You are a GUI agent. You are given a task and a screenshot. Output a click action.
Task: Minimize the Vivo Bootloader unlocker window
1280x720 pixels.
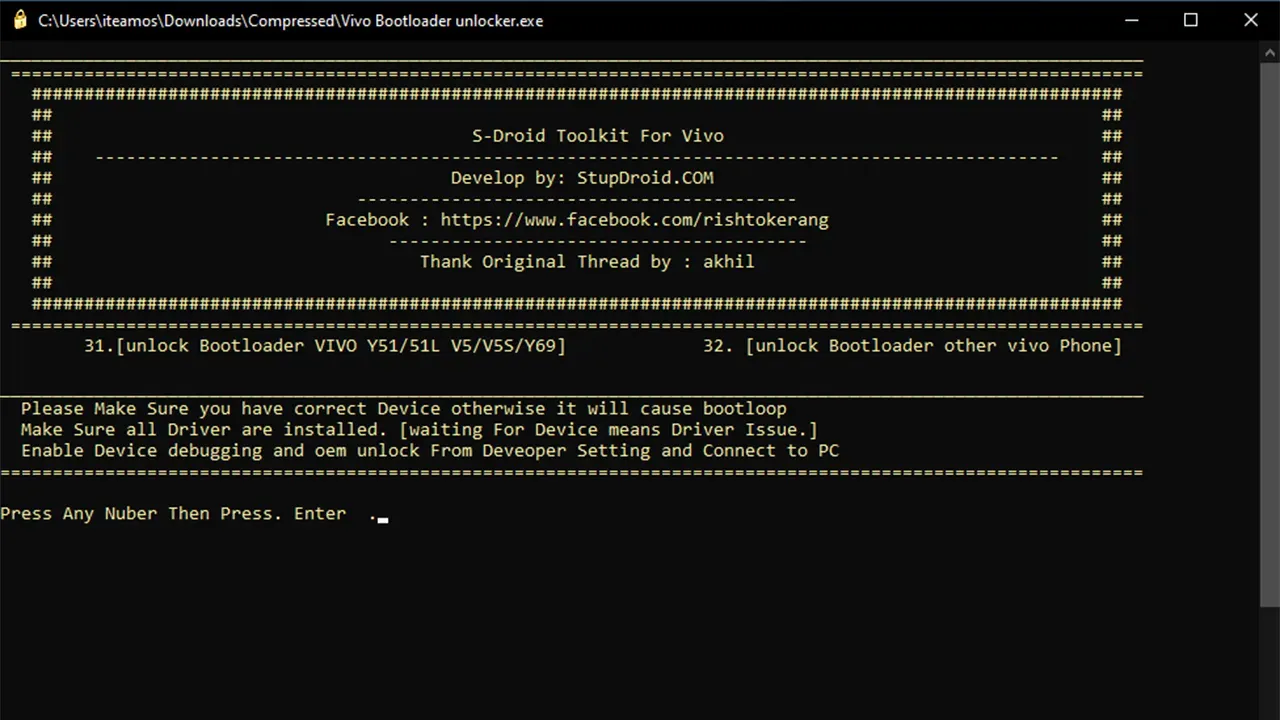click(x=1131, y=20)
